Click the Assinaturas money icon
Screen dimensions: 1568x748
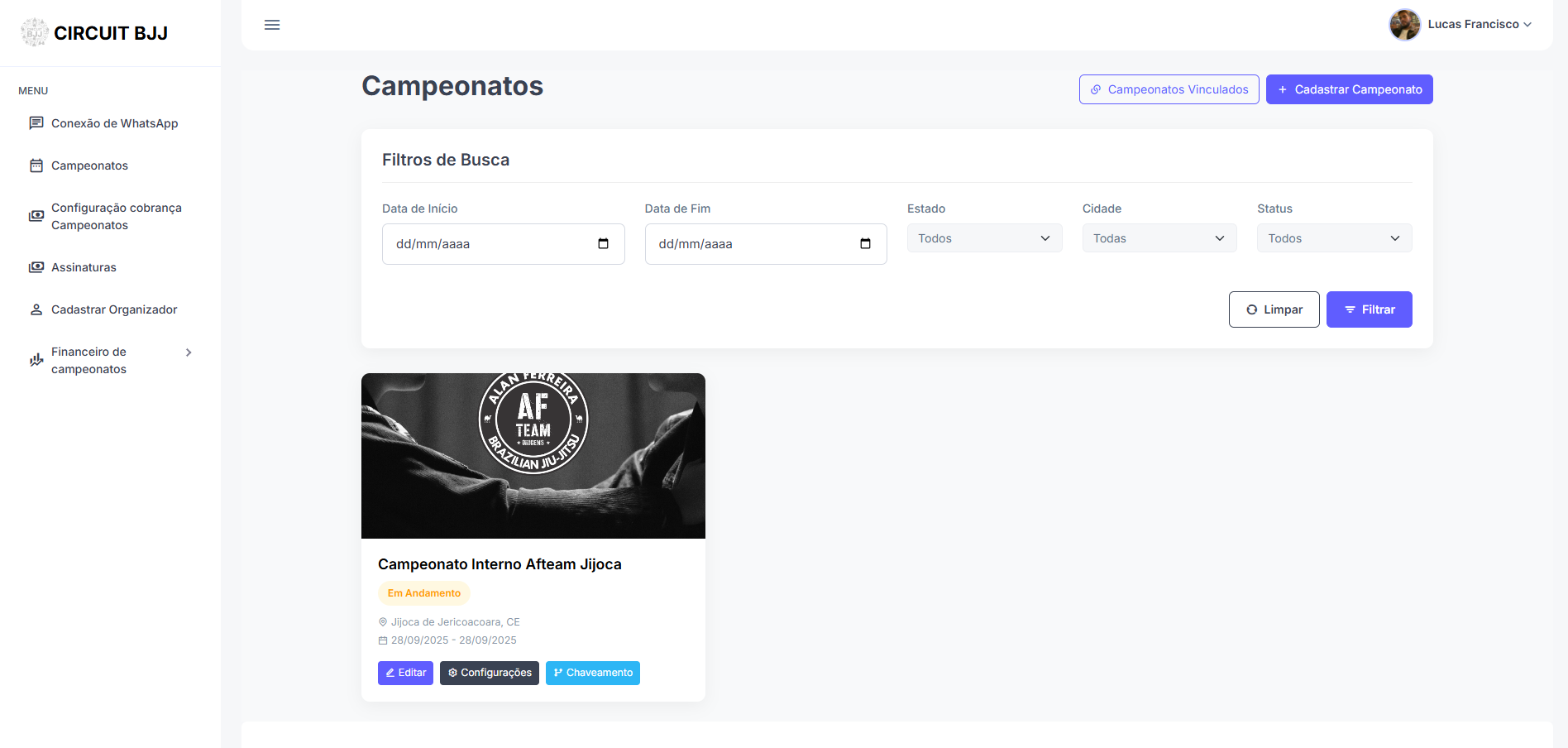point(36,267)
